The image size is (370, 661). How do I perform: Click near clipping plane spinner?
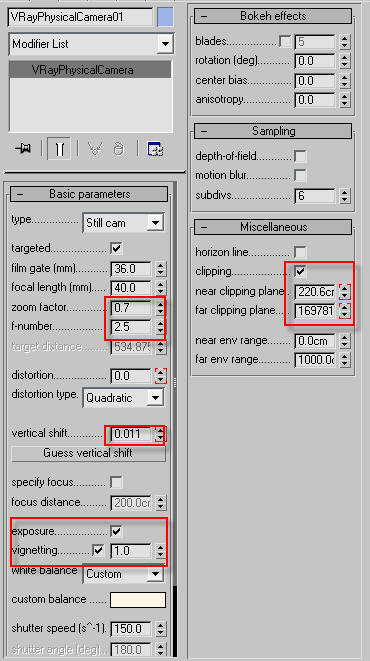[345, 292]
